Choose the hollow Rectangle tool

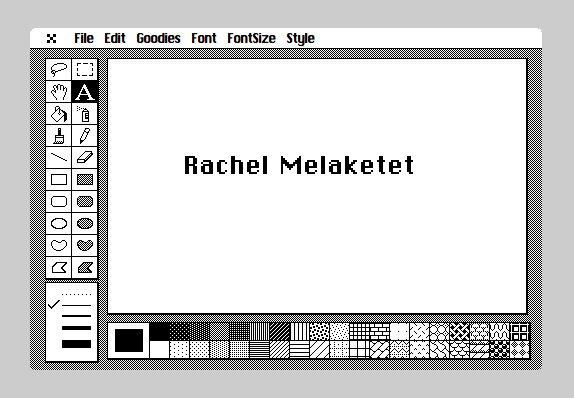(x=59, y=179)
